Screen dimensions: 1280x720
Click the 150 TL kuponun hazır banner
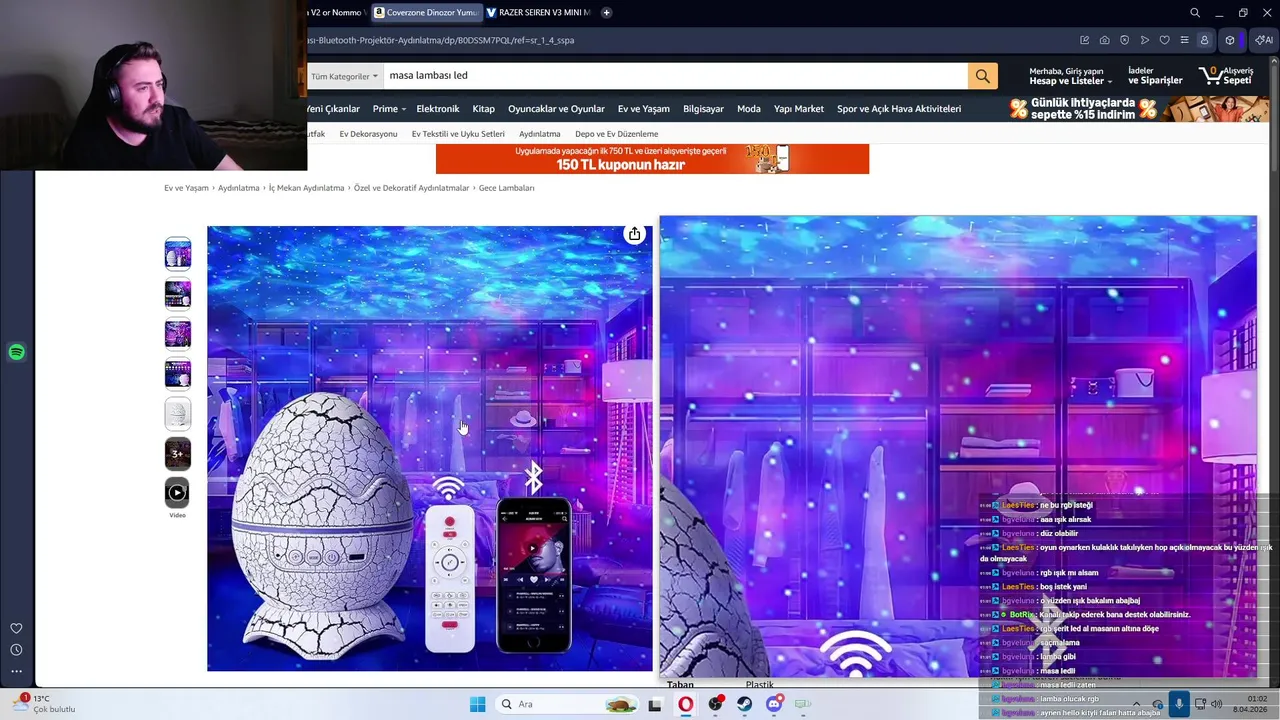click(652, 159)
